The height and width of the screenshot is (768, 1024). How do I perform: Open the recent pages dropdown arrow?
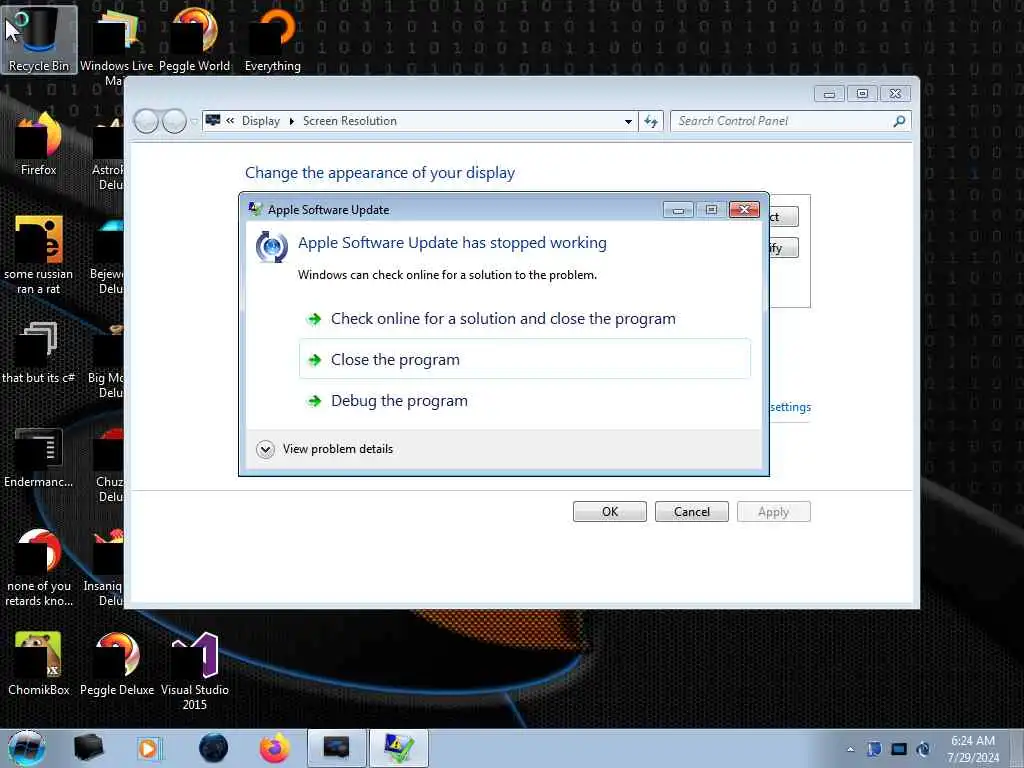pos(194,122)
